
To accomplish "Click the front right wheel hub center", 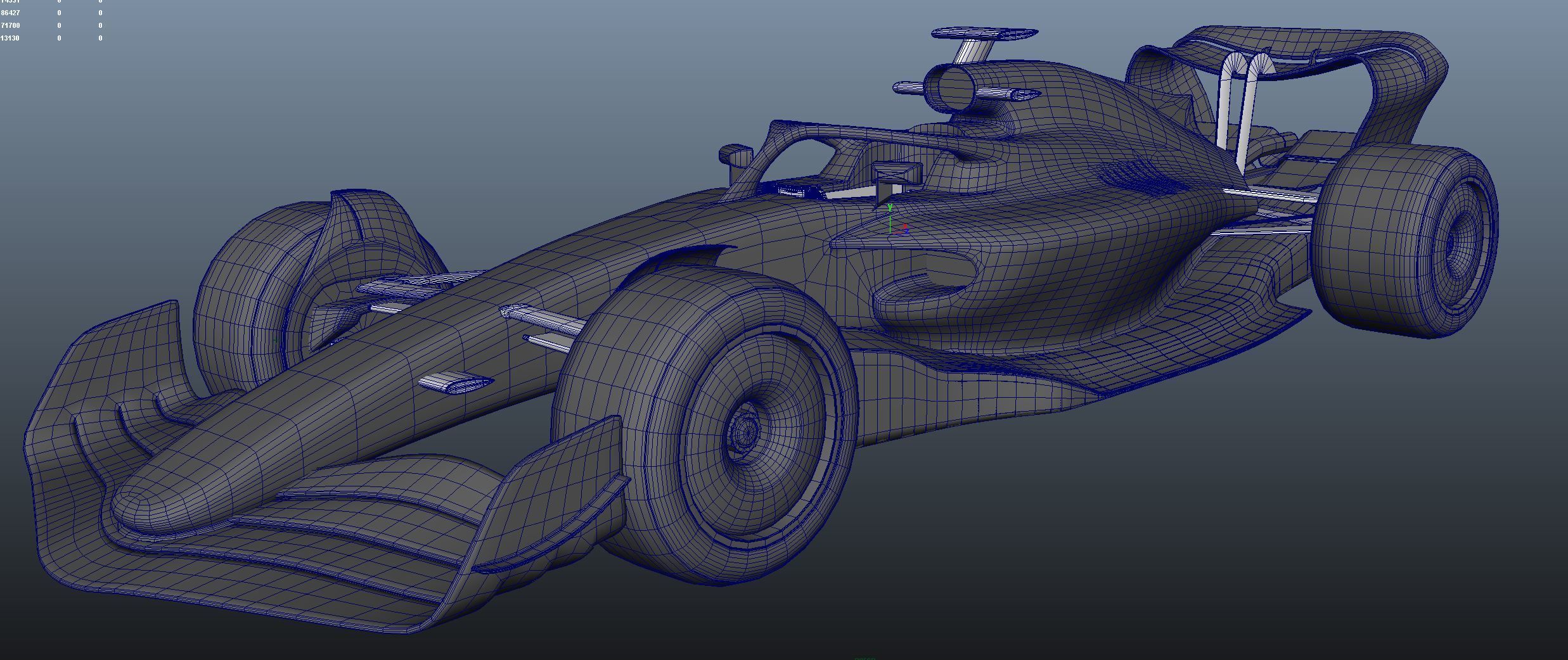I will pos(744,432).
